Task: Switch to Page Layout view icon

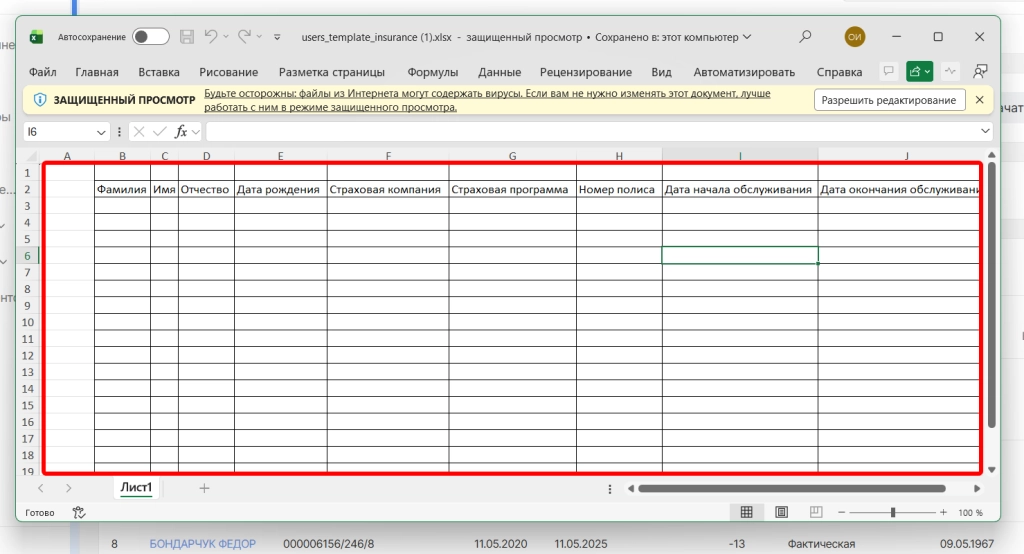Action: click(x=781, y=512)
